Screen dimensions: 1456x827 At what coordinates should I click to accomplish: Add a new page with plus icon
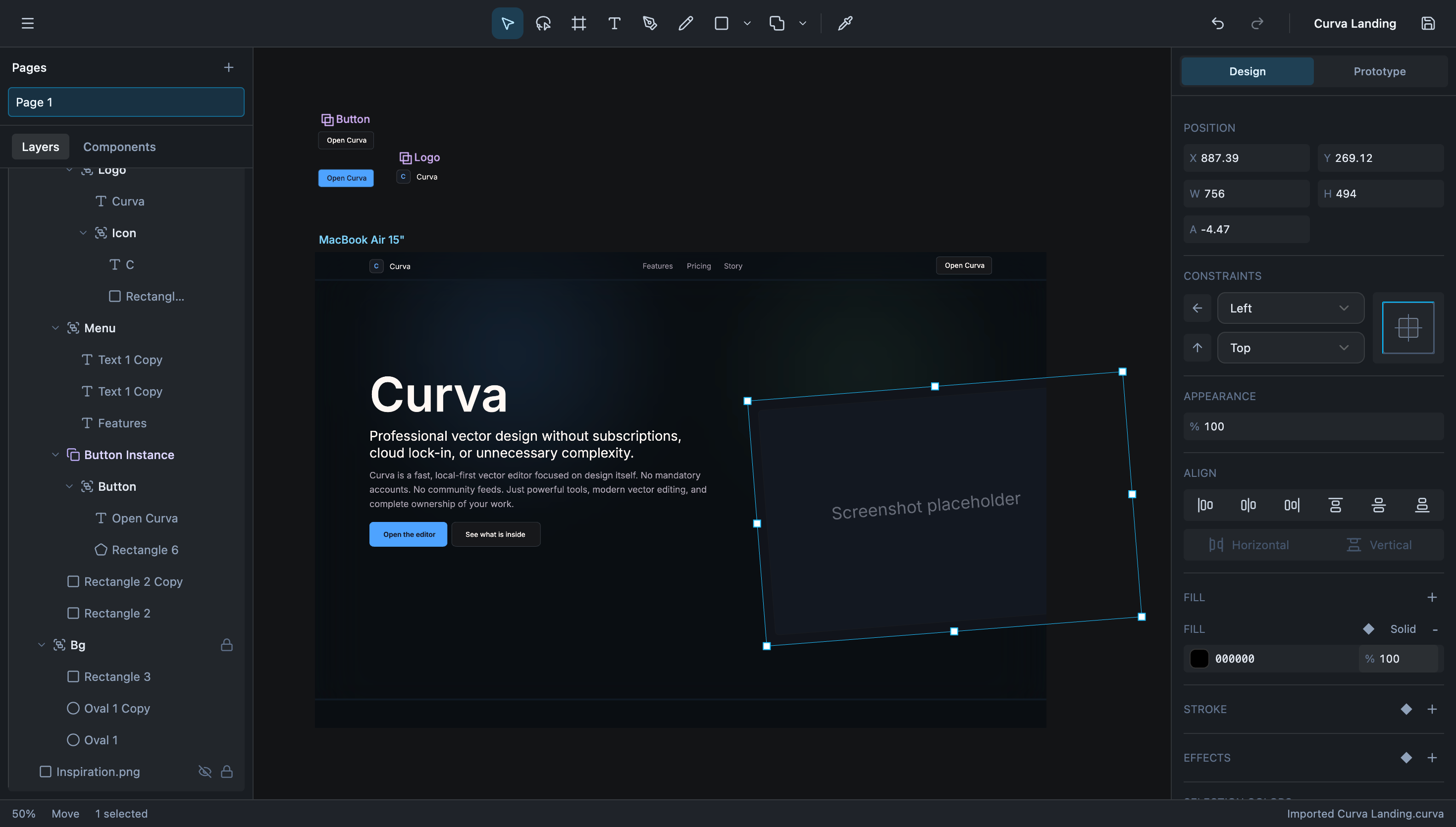tap(228, 67)
